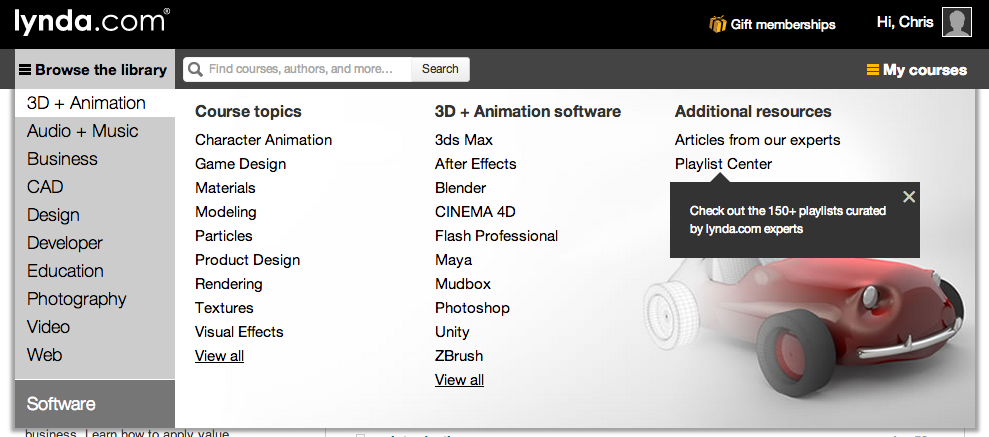Open Mudbox software courses
Image resolution: width=989 pixels, height=437 pixels.
tap(463, 284)
